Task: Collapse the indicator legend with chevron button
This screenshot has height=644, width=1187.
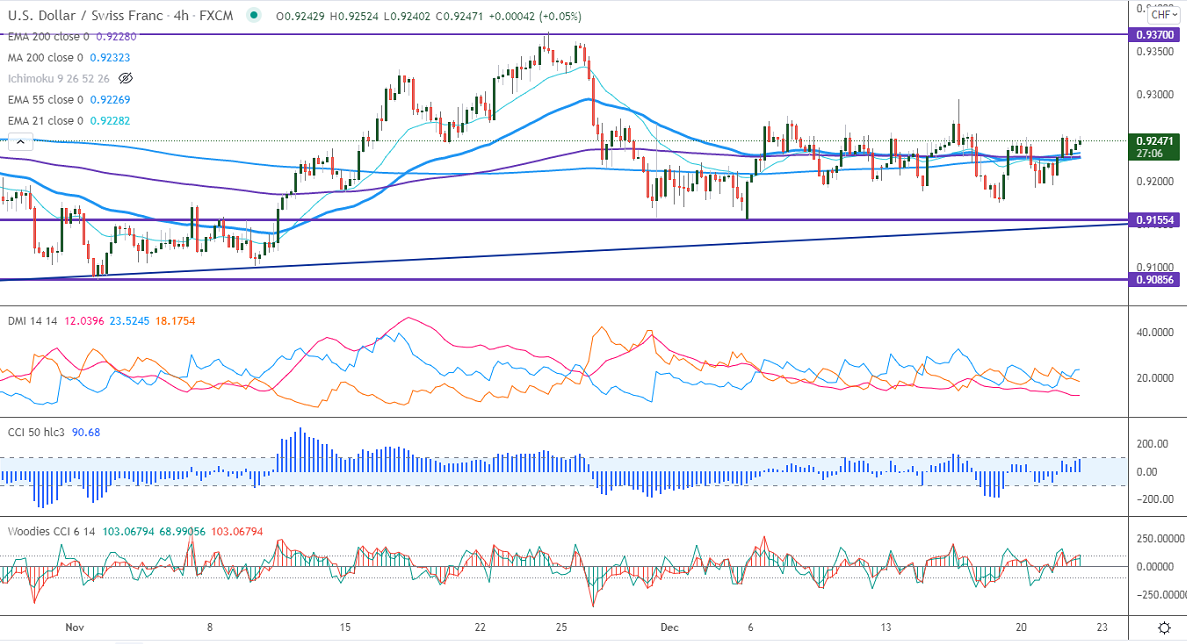Action: point(20,142)
